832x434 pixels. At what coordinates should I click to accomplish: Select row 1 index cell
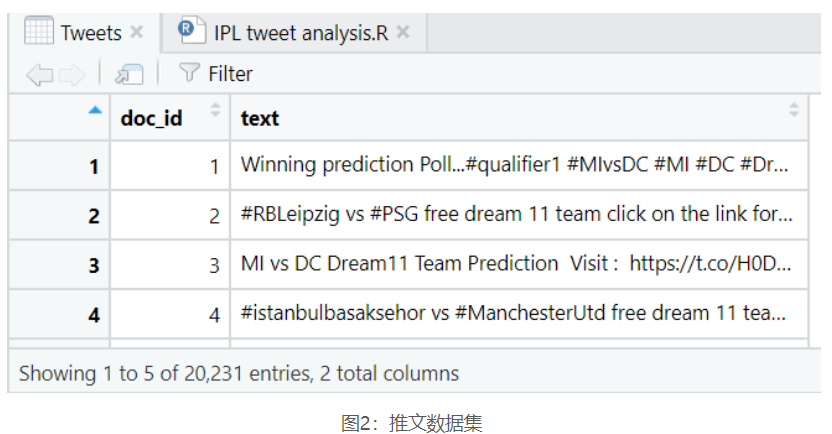click(60, 166)
